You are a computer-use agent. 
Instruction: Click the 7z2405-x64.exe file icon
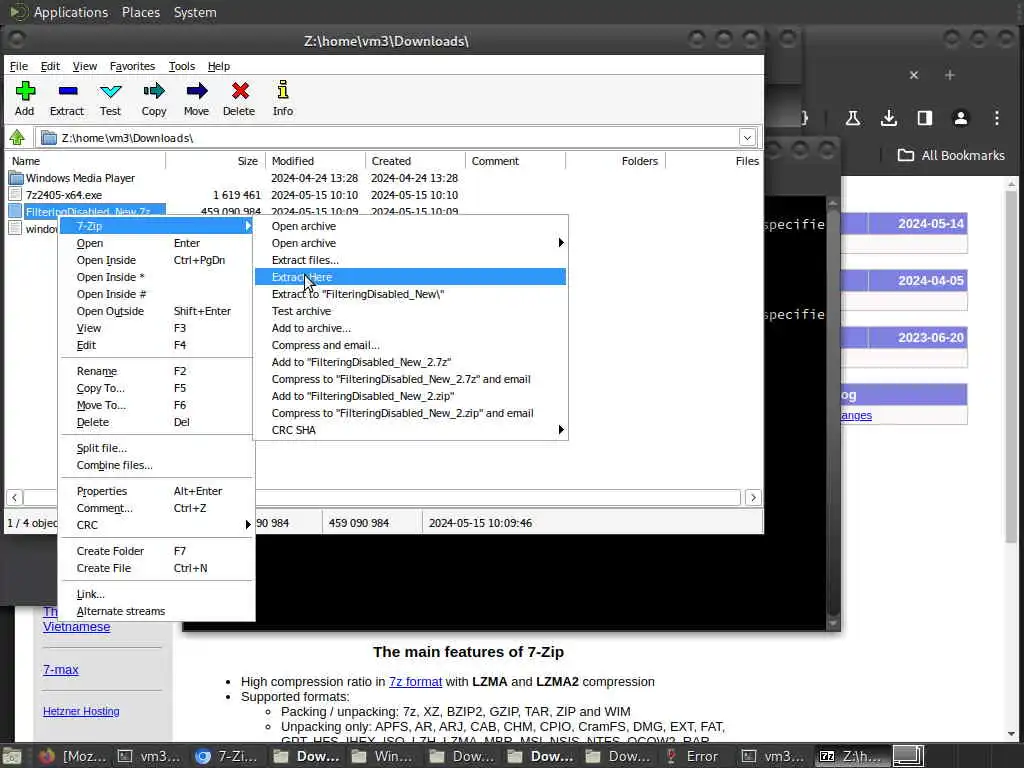16,195
